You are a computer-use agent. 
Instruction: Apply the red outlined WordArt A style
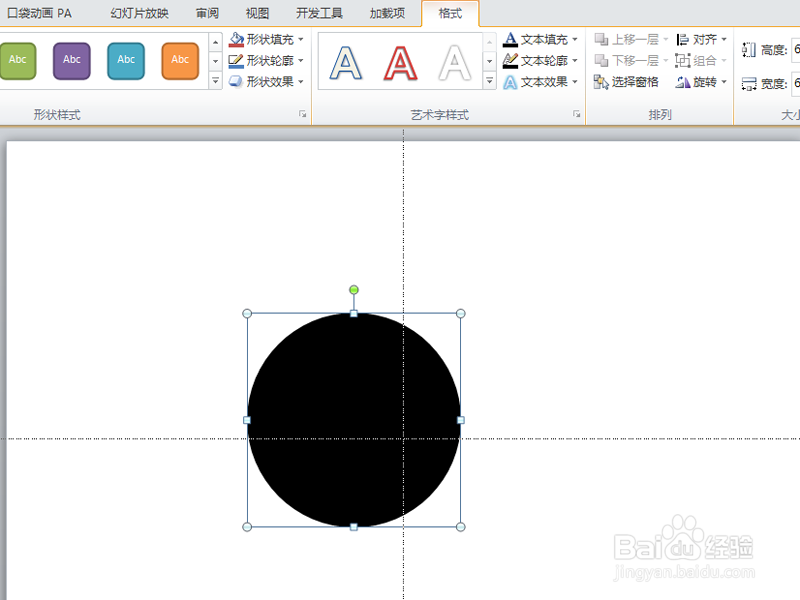401,63
